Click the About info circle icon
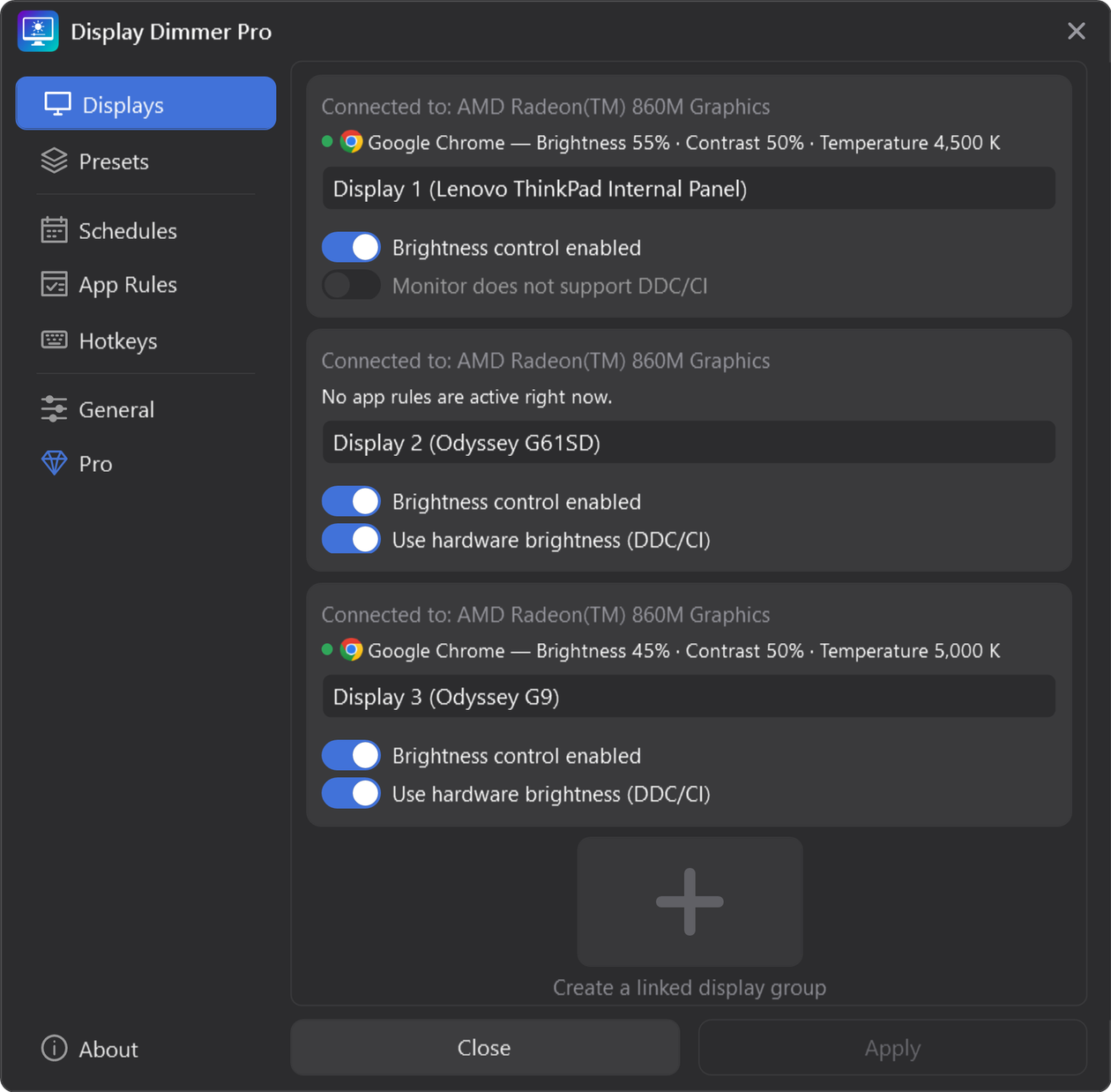Image resolution: width=1111 pixels, height=1092 pixels. pos(54,1048)
